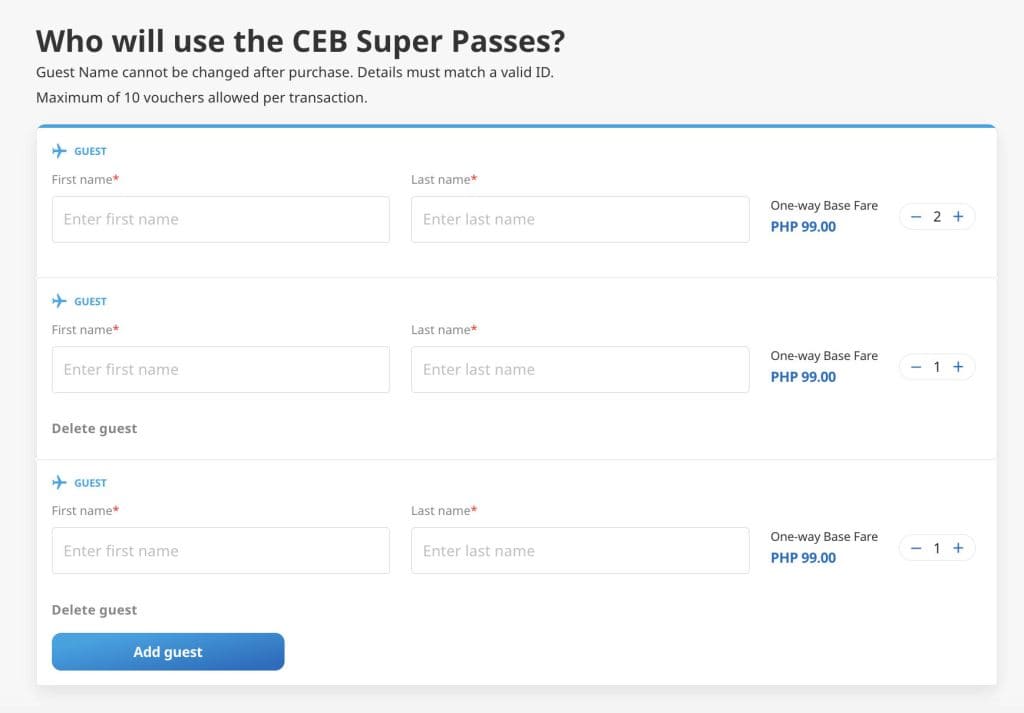Remove the third guest via Delete guest
Image resolution: width=1024 pixels, height=713 pixels.
click(94, 610)
